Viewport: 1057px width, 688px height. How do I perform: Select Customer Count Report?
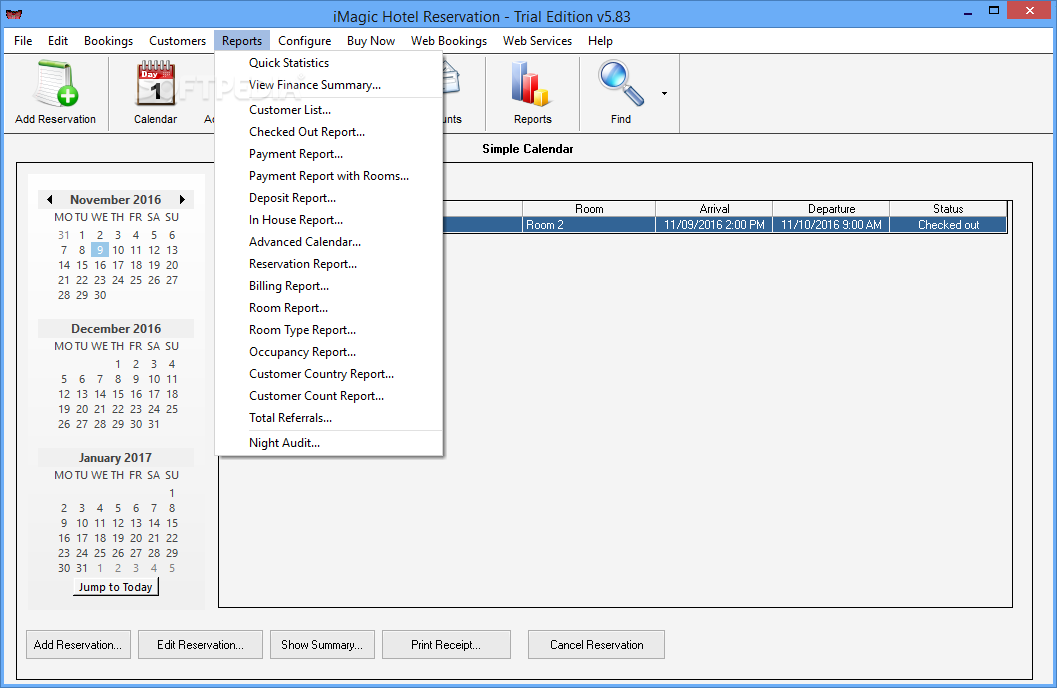[x=329, y=396]
